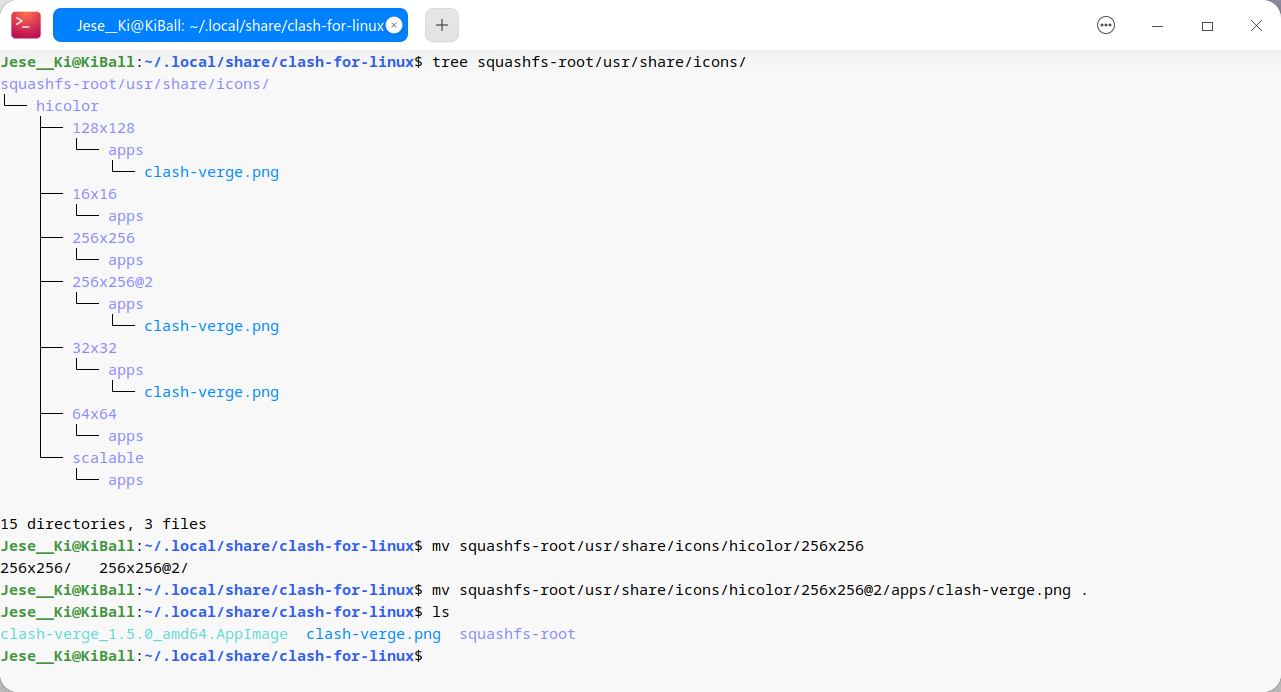Screen dimensions: 1281x692
Task: Click the 16x16 folder name
Action: click(x=94, y=194)
